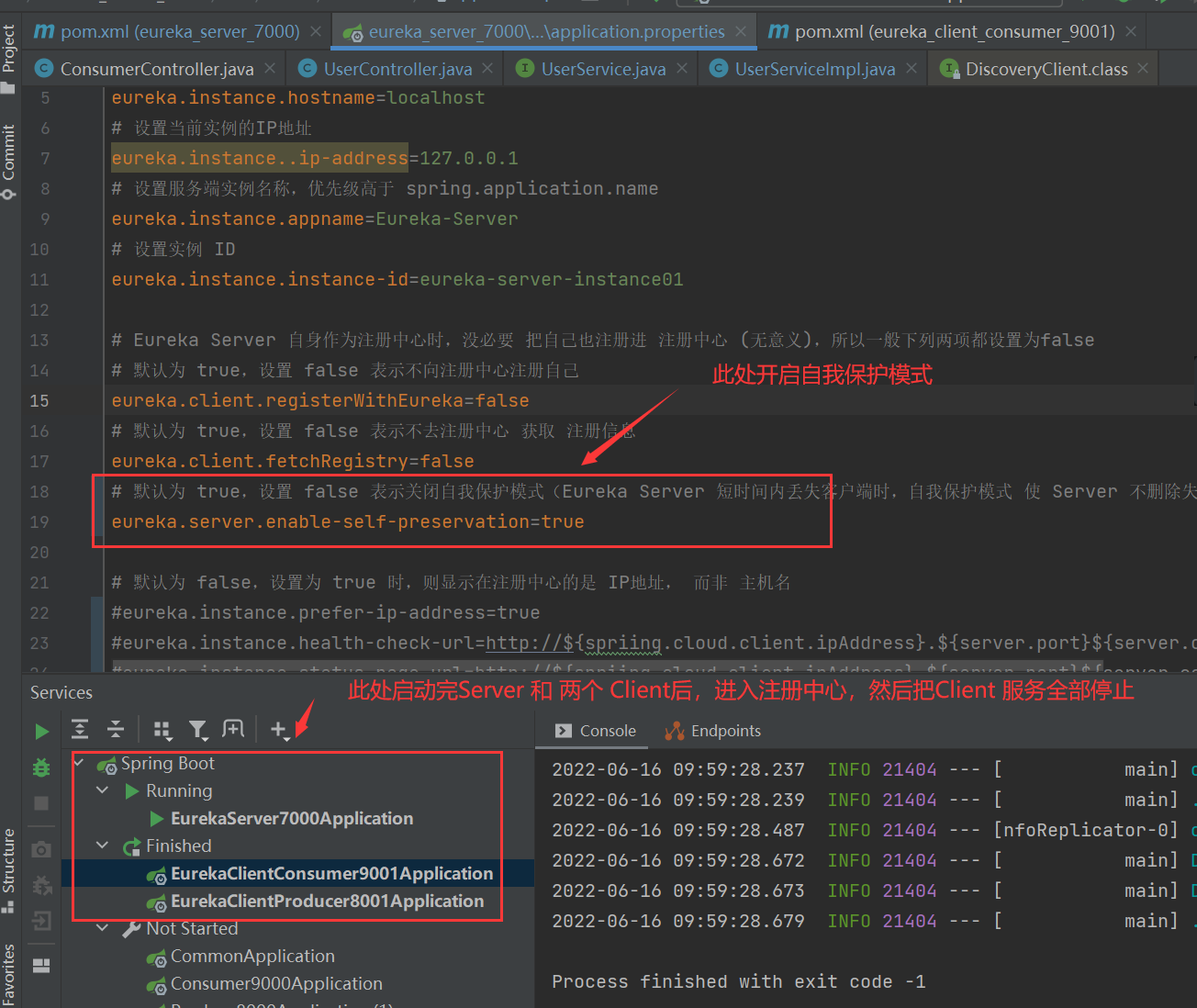Click the eureka.instance..ip-address=127.0.0.1 line
The height and width of the screenshot is (1008, 1197).
(315, 159)
